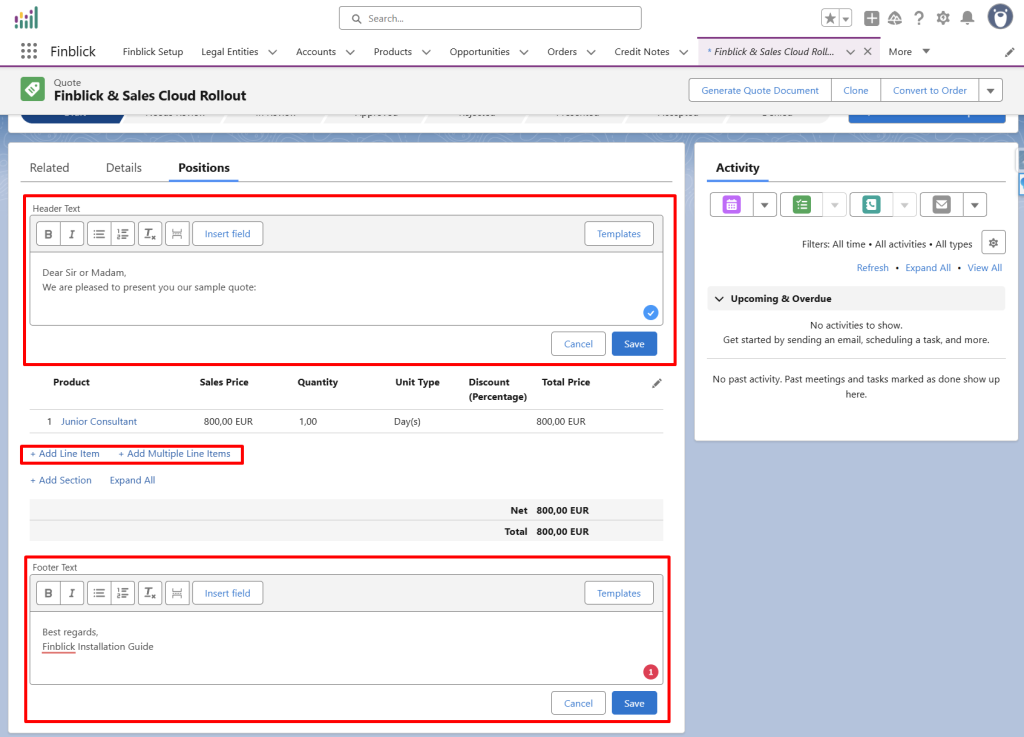Collapse the Upcoming & Overdue section
This screenshot has height=737, width=1024.
click(719, 299)
